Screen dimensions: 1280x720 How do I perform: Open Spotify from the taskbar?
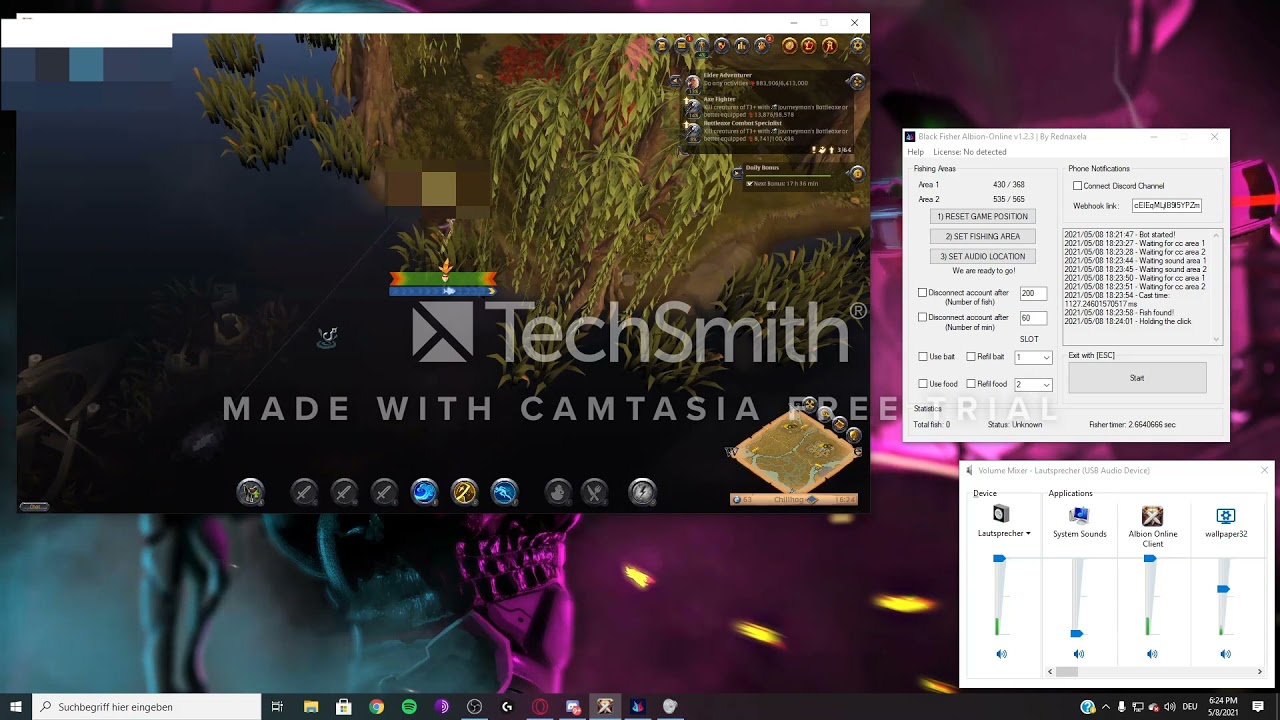tap(409, 706)
